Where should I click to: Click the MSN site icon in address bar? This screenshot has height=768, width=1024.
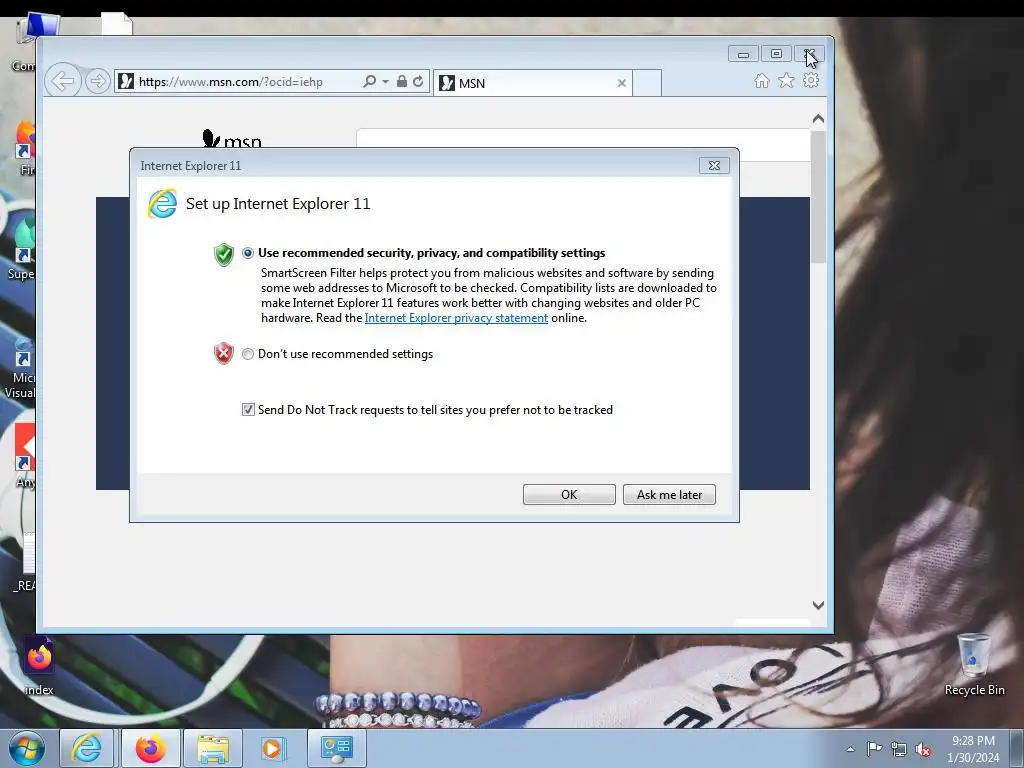[x=126, y=82]
